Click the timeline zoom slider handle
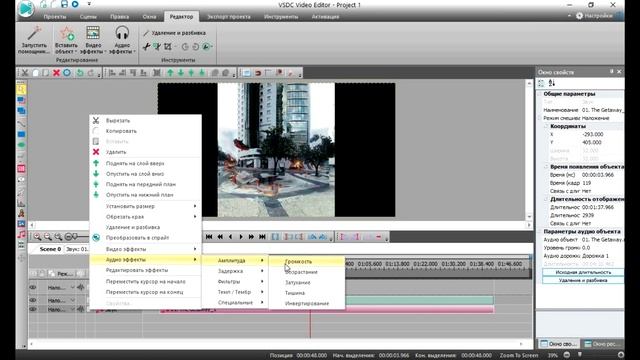 75,237
